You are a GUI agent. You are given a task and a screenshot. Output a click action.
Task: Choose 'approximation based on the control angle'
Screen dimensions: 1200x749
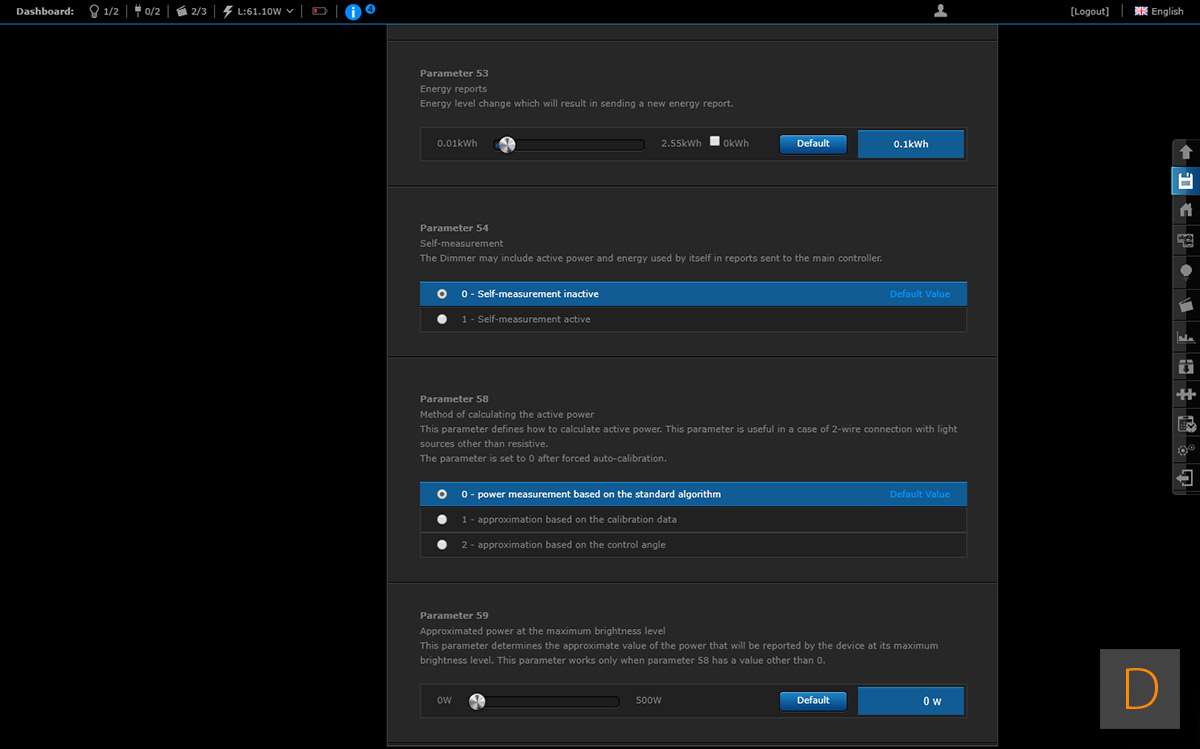442,545
